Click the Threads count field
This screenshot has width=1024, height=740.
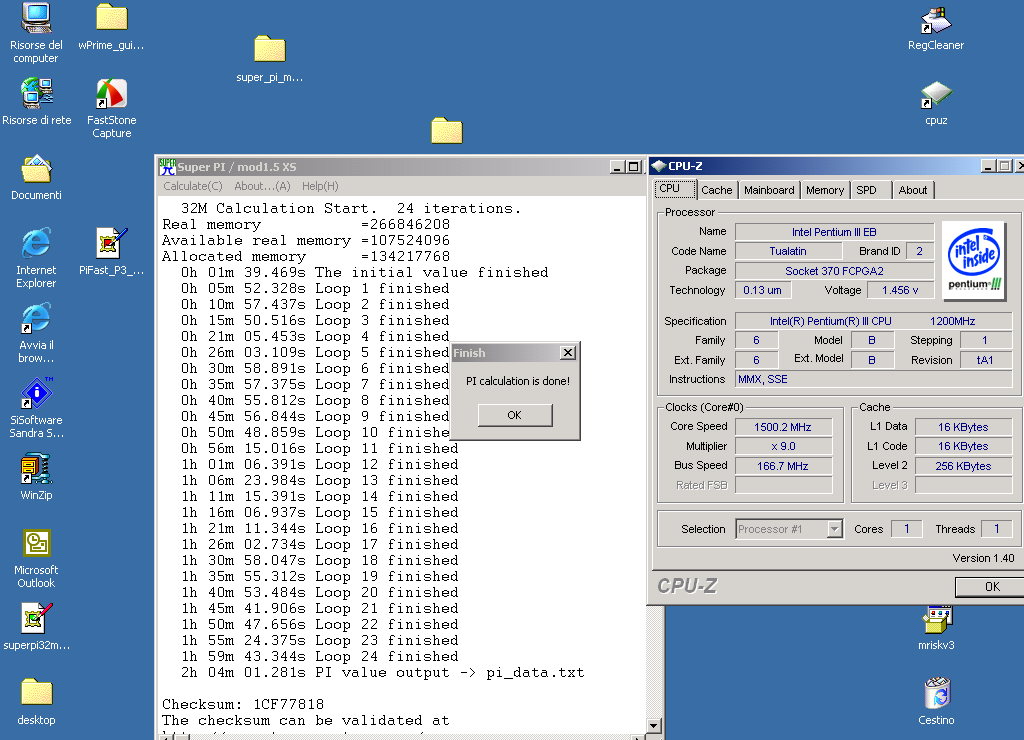coord(997,529)
